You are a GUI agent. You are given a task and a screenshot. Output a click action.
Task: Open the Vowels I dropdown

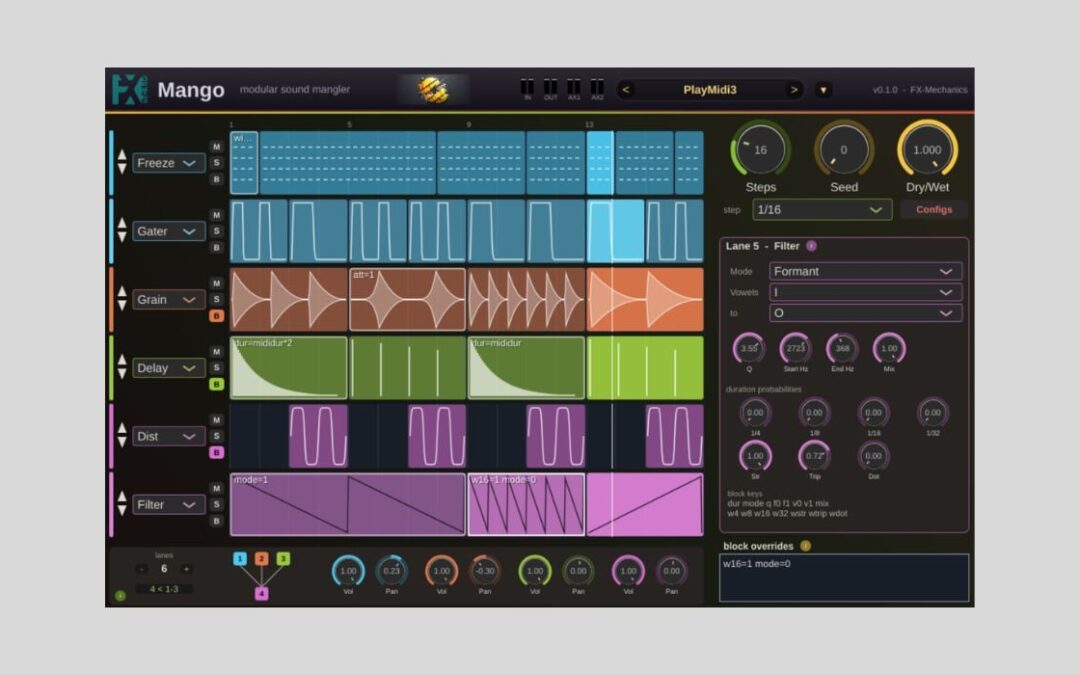click(x=865, y=292)
